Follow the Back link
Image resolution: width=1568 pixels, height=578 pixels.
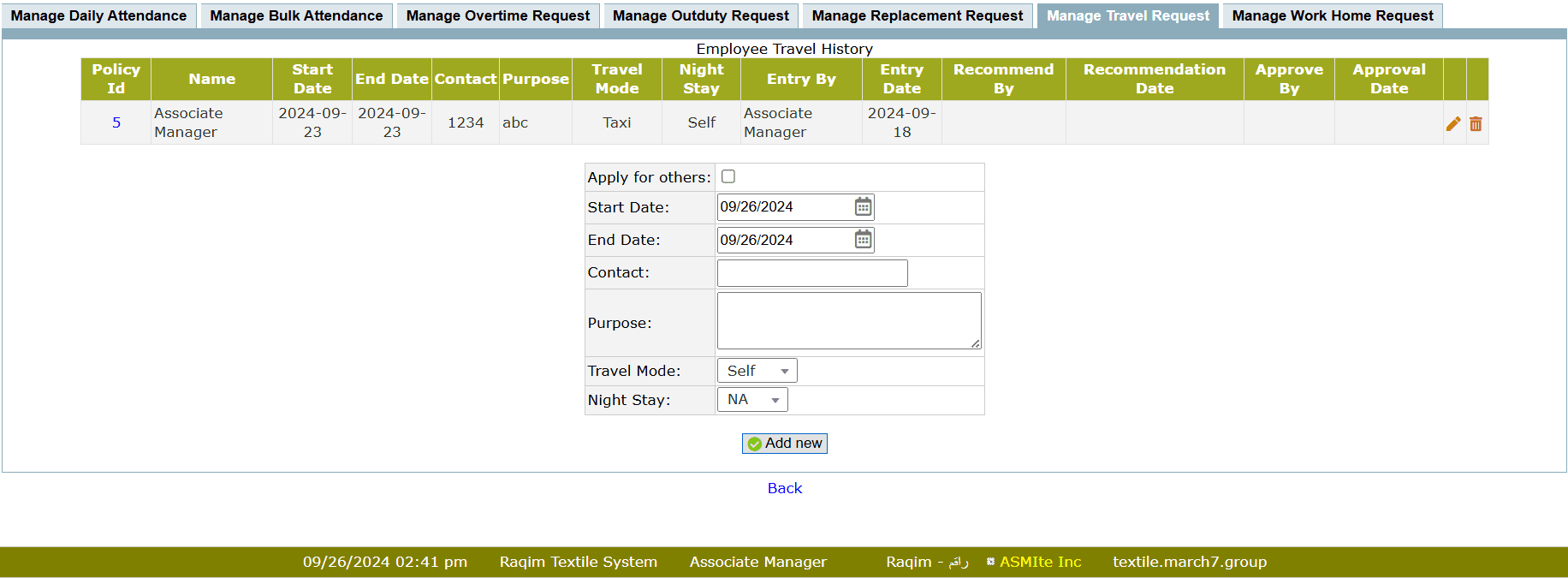tap(784, 488)
